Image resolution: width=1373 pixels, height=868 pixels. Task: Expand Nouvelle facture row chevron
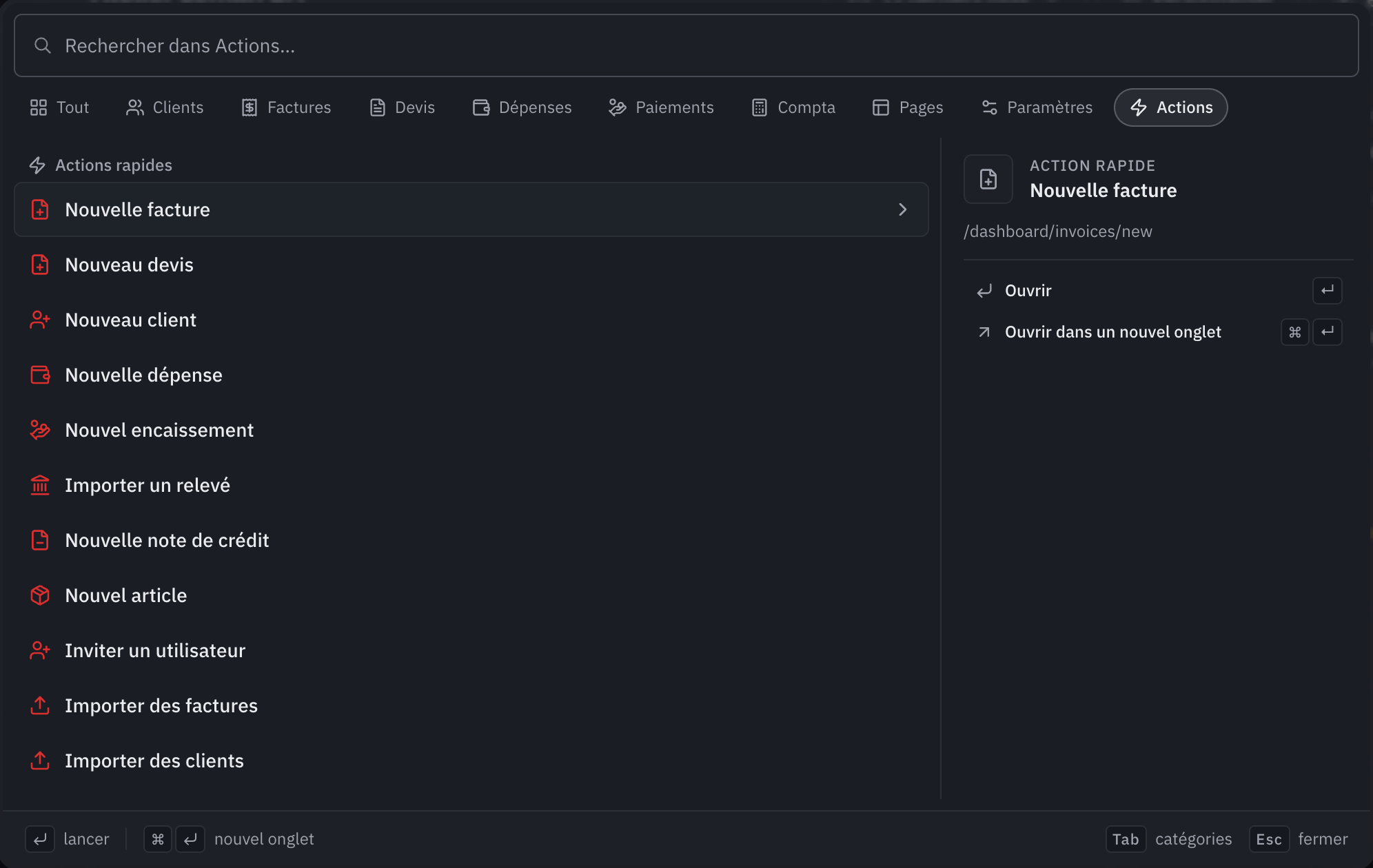903,209
